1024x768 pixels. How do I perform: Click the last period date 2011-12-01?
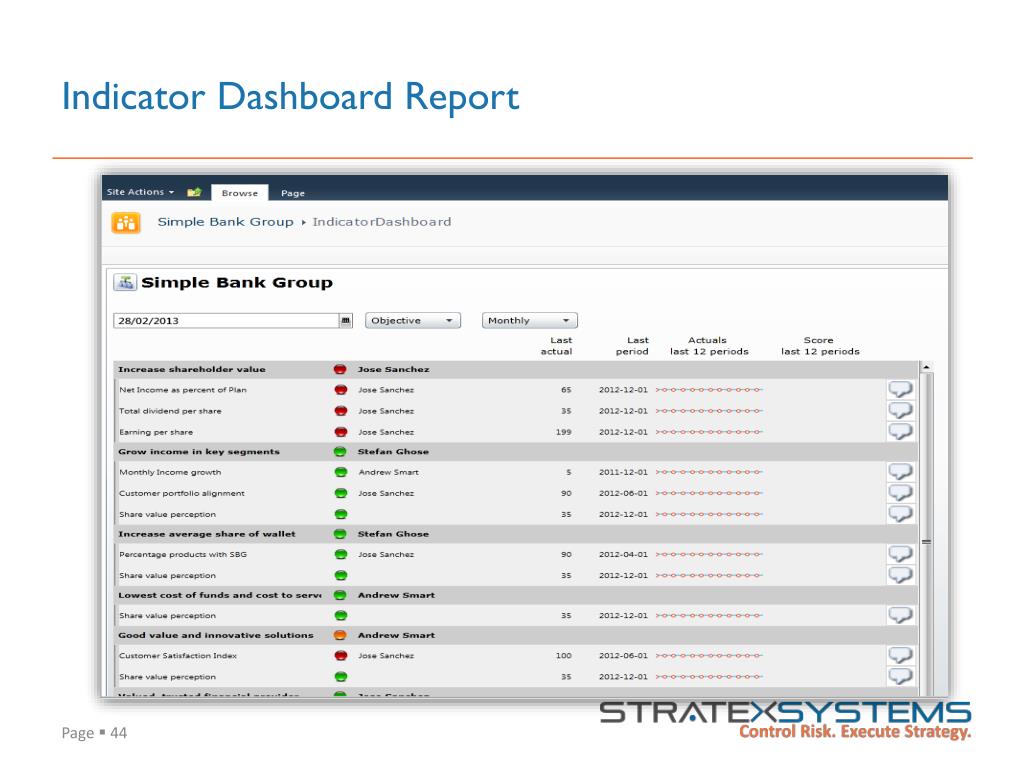pos(623,472)
